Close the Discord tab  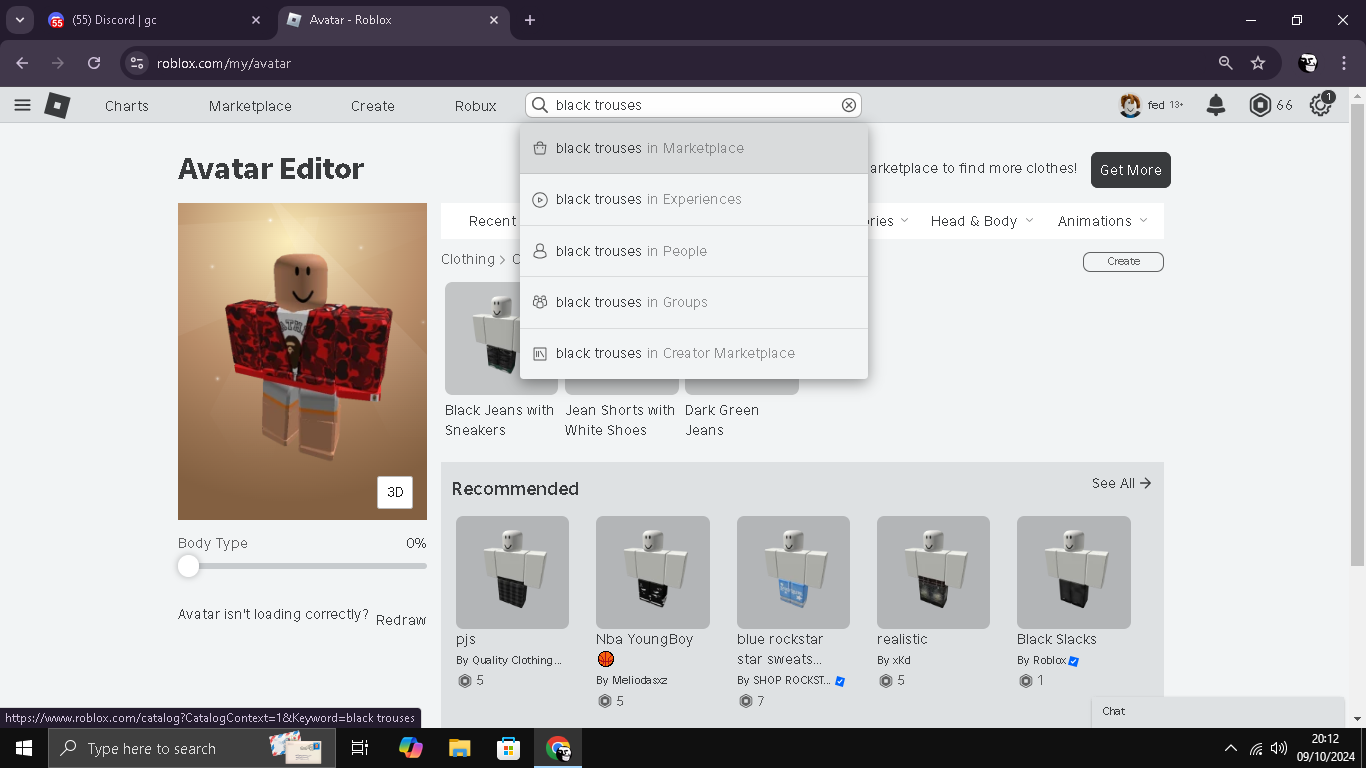point(256,20)
